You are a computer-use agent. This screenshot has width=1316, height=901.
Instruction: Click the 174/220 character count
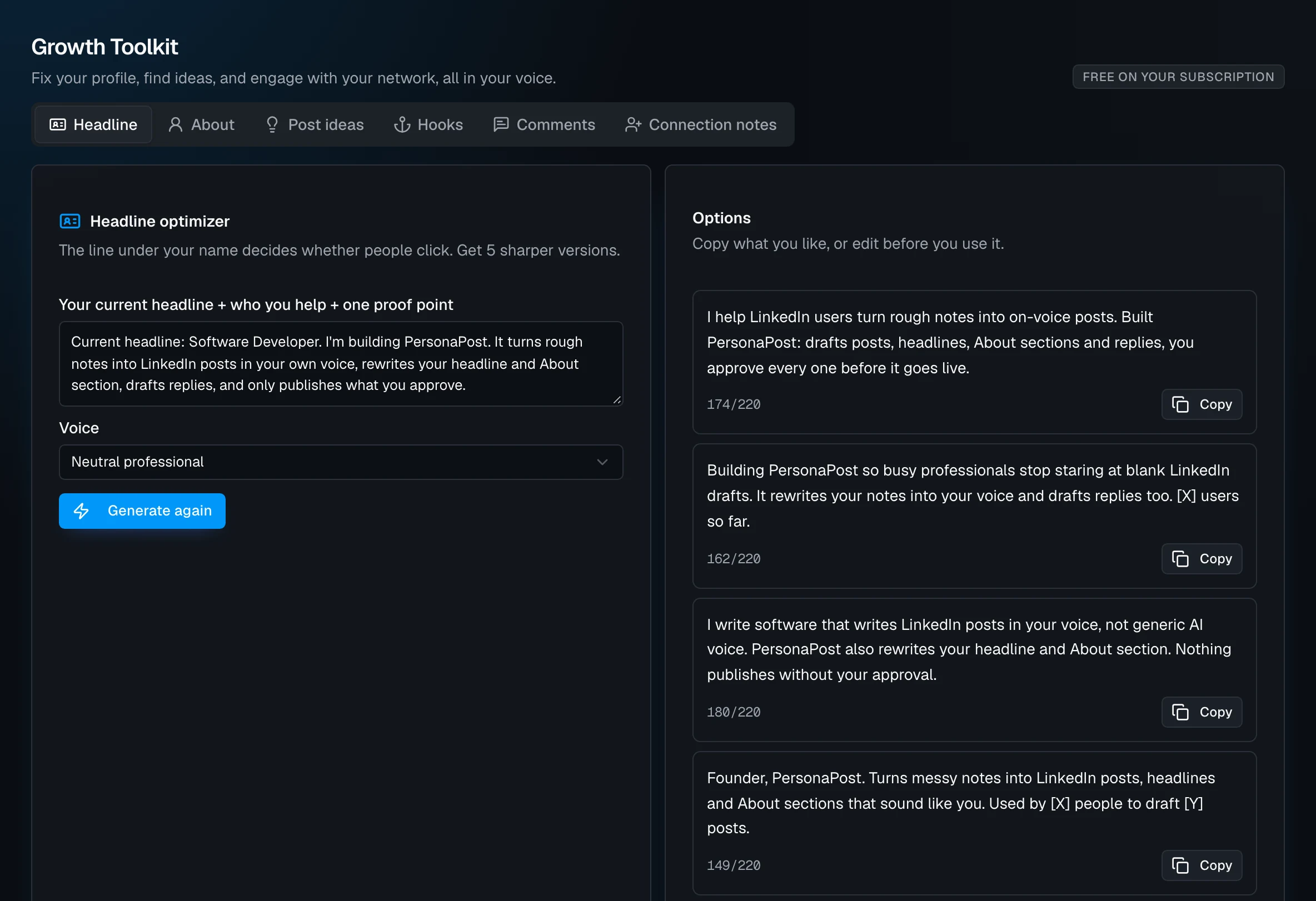(734, 404)
